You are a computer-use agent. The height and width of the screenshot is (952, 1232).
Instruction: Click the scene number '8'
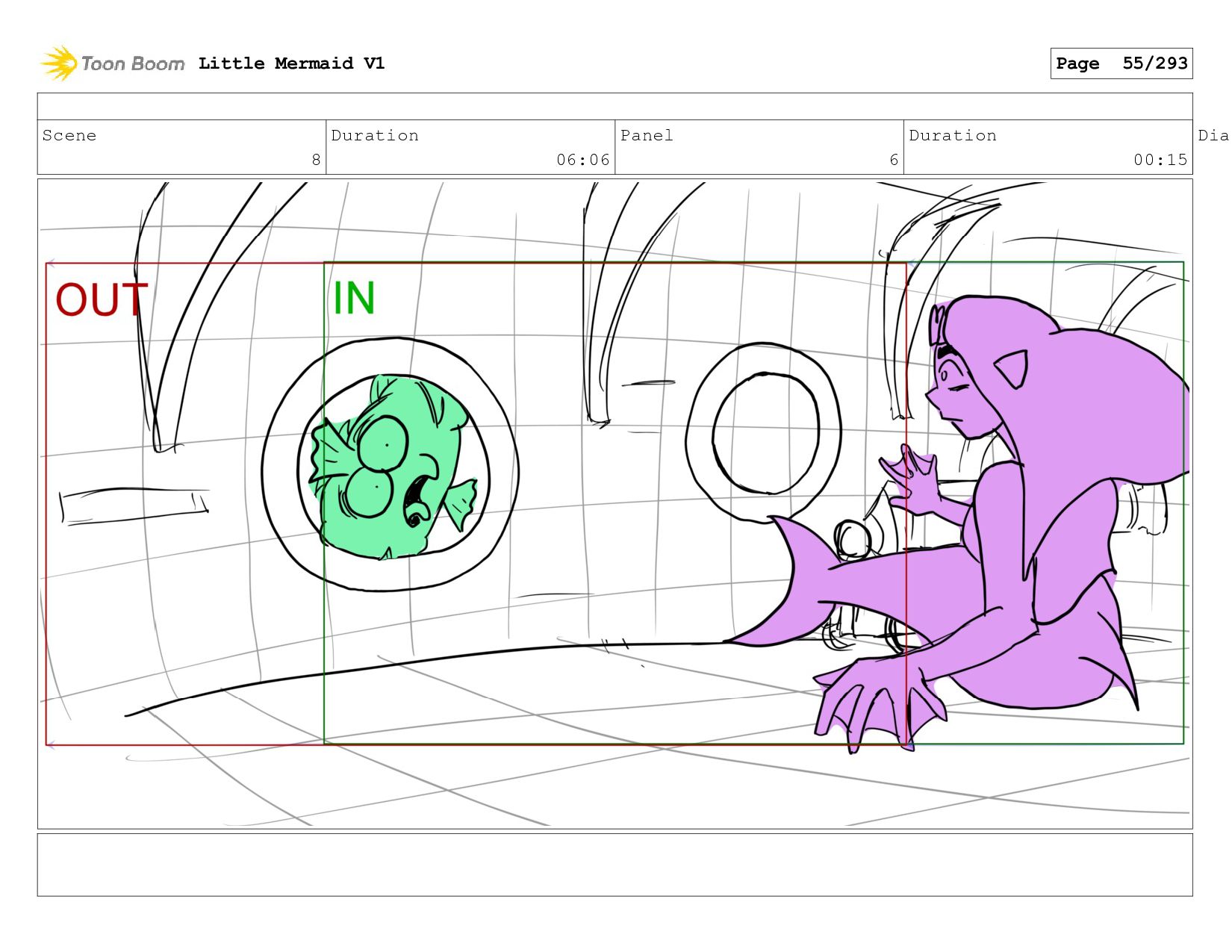tap(316, 160)
